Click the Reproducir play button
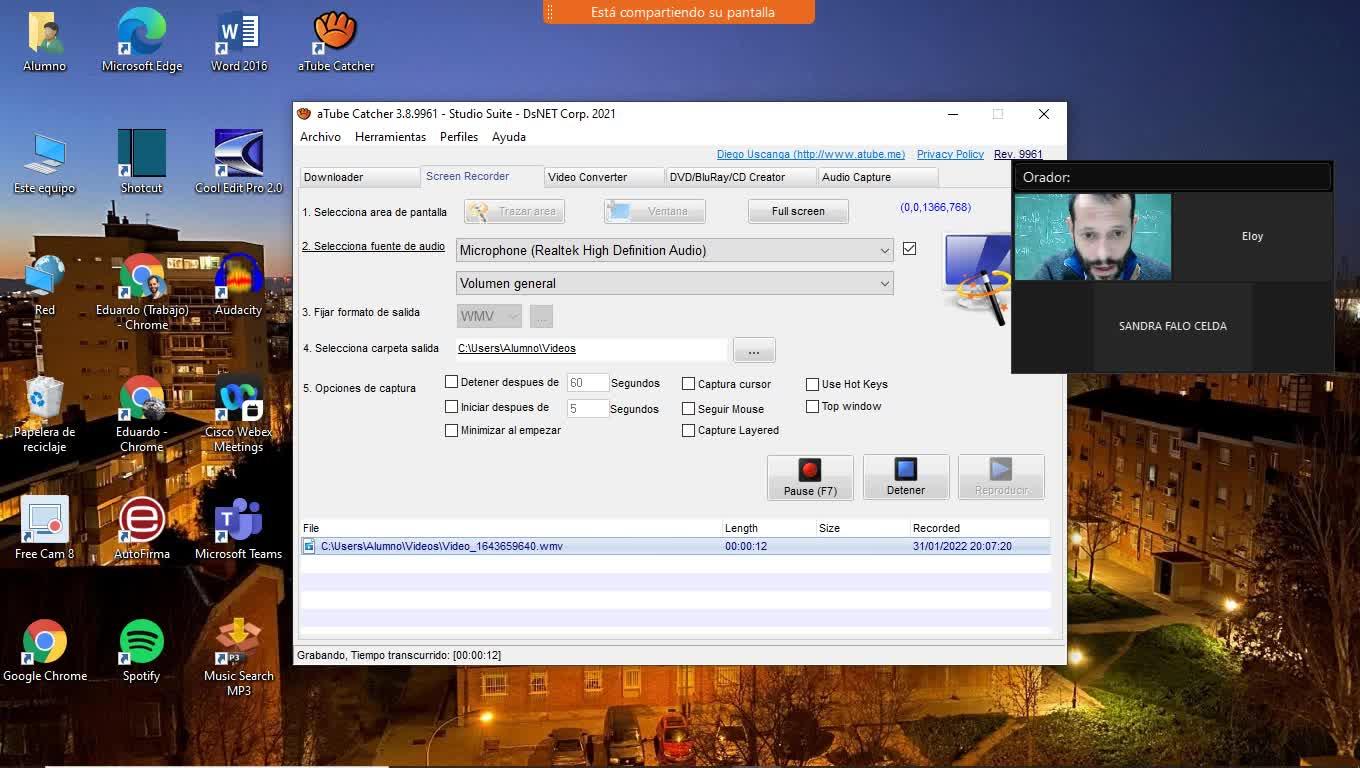This screenshot has height=768, width=1360. [x=1001, y=478]
